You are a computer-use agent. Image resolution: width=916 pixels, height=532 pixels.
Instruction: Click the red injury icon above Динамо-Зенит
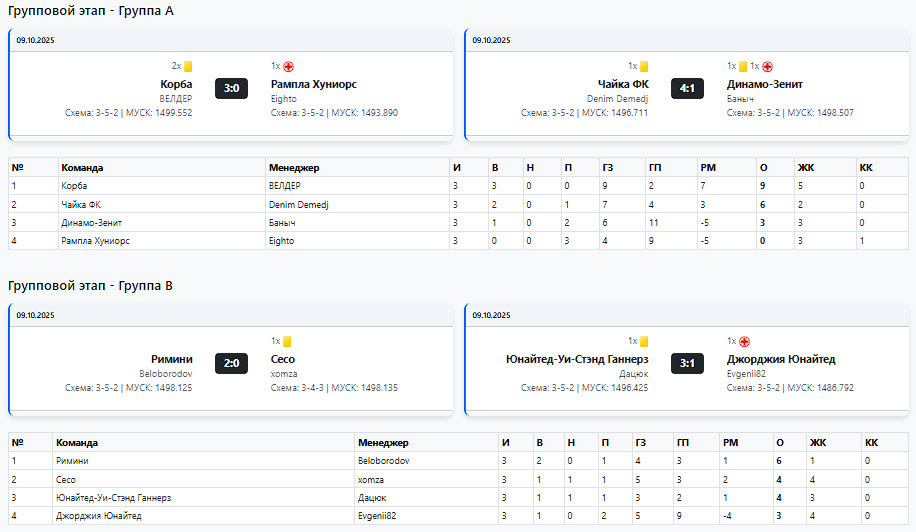click(767, 67)
